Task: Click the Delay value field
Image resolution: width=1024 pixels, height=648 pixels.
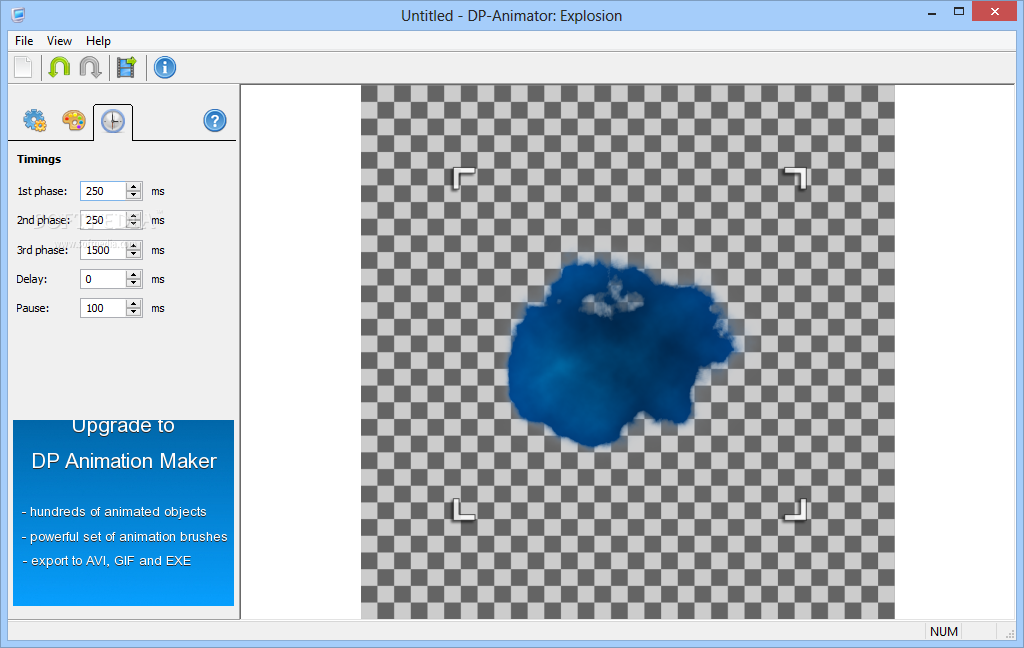Action: pyautogui.click(x=103, y=279)
